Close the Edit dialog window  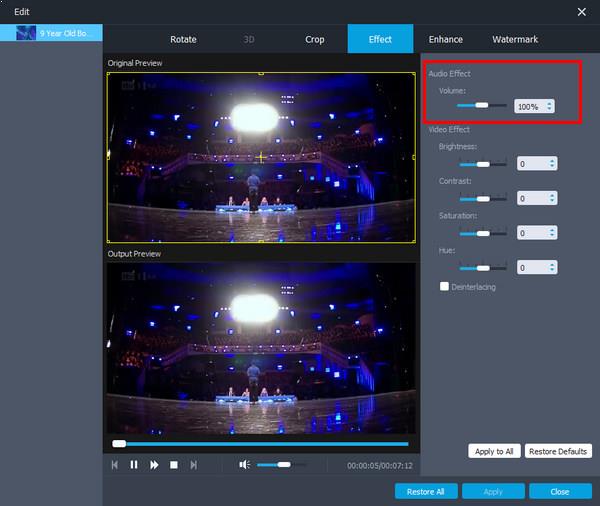pos(582,11)
